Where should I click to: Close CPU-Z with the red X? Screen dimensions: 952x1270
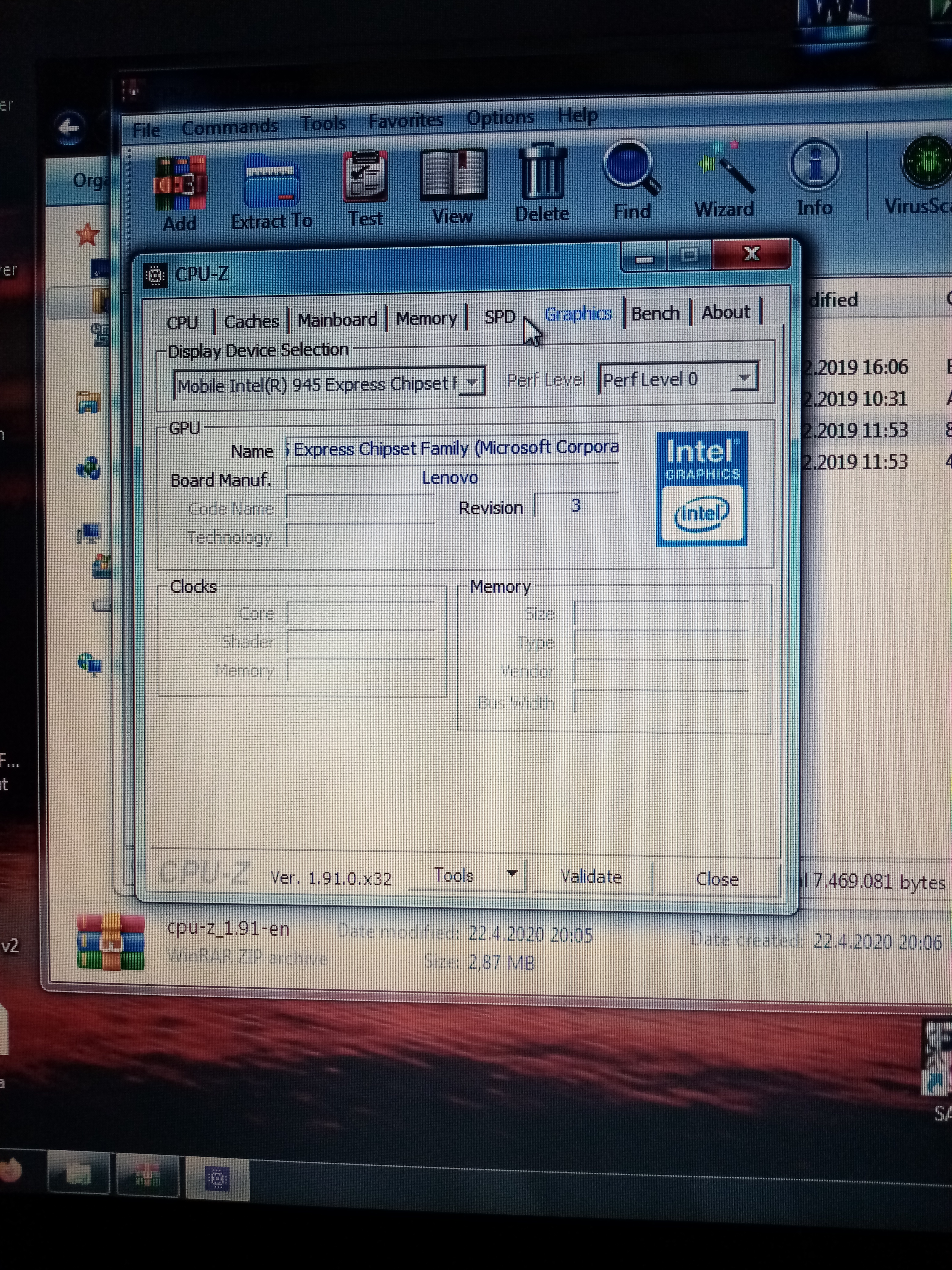point(751,254)
